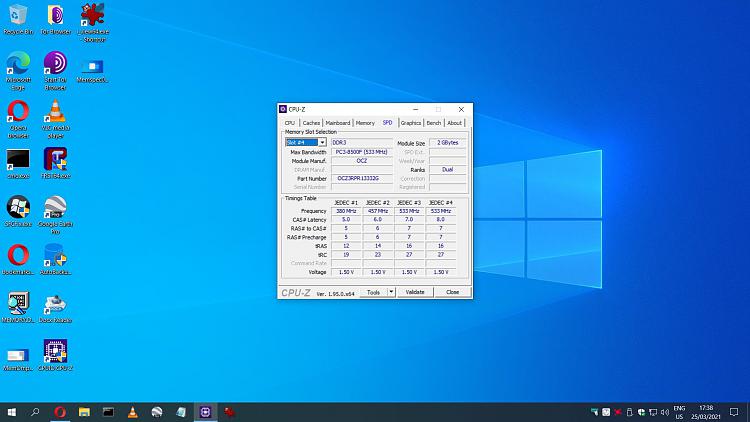Click the Tools button

(x=373, y=292)
